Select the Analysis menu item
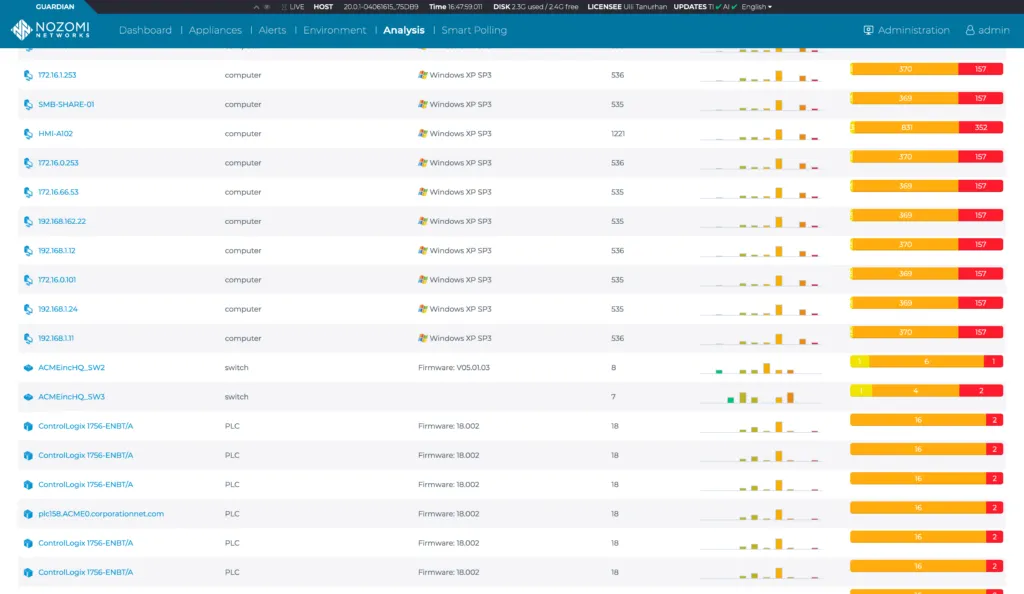Image resolution: width=1024 pixels, height=594 pixels. click(x=404, y=30)
